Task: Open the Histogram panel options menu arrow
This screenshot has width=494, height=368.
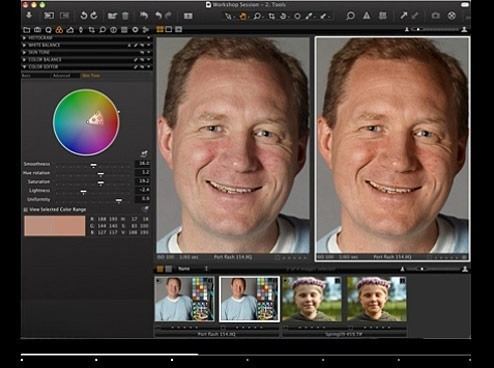Action: (149, 38)
